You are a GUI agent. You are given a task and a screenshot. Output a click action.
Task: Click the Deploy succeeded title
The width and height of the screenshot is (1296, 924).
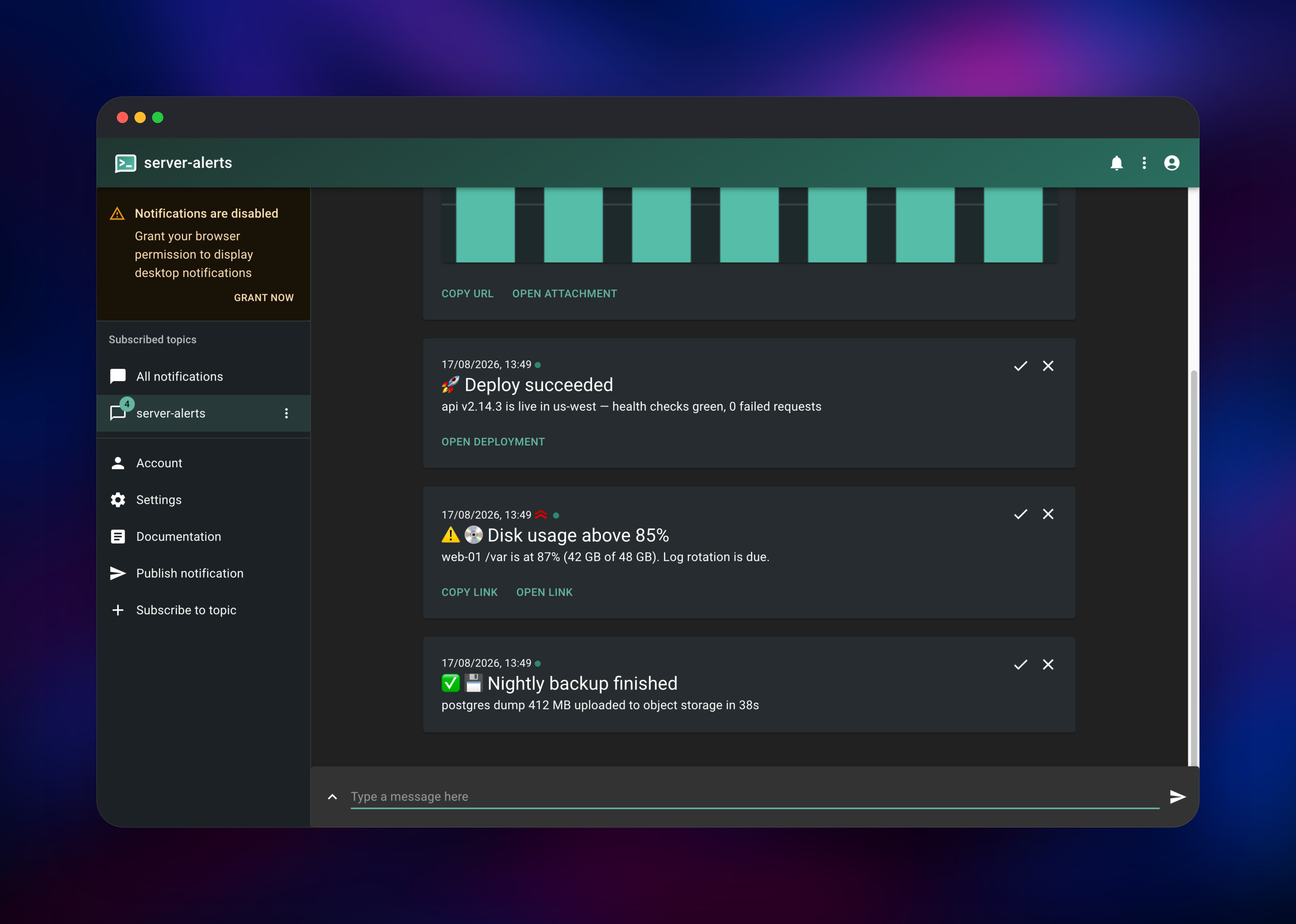(x=538, y=385)
